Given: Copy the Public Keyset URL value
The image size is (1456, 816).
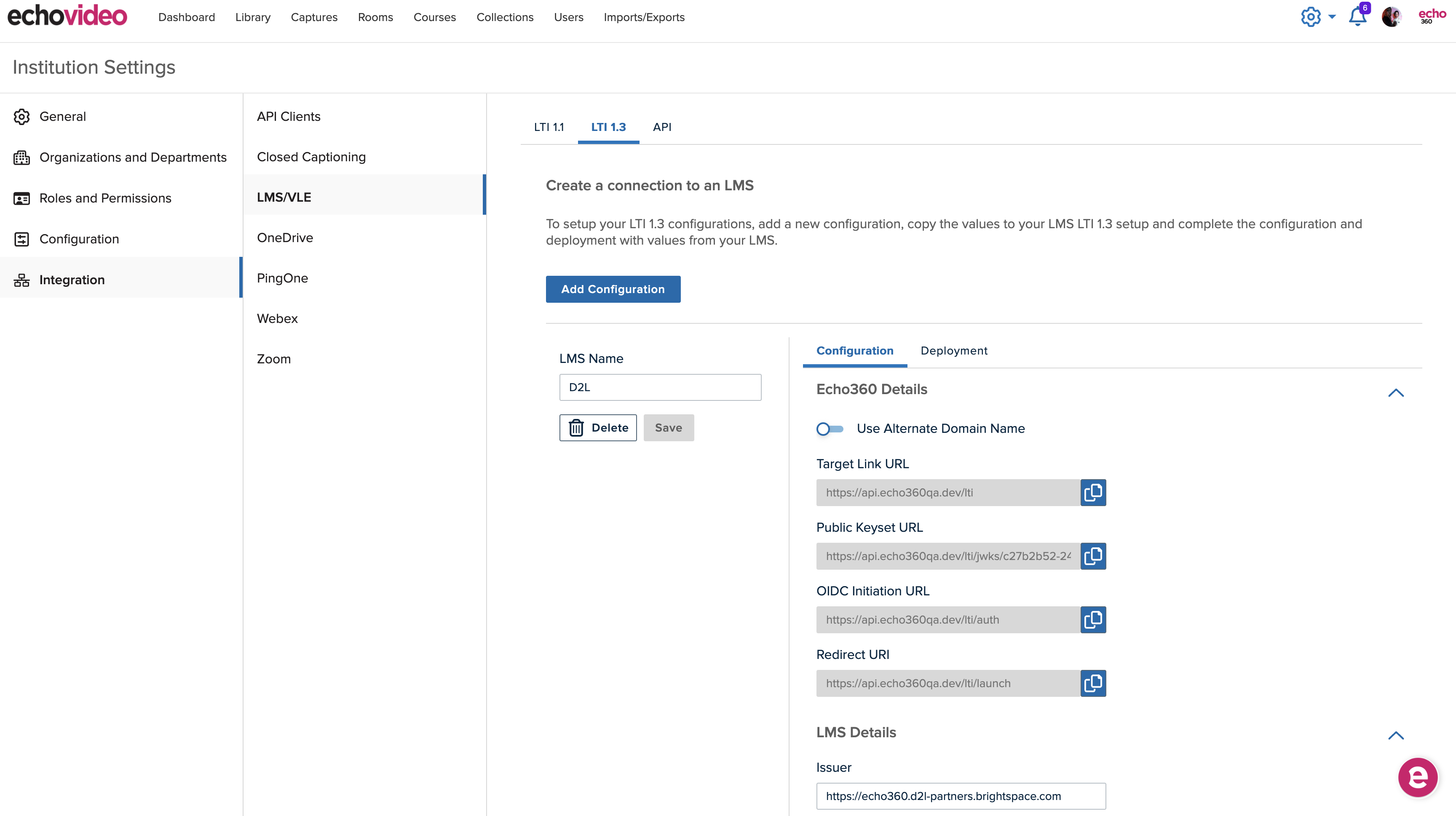Looking at the screenshot, I should pos(1092,556).
